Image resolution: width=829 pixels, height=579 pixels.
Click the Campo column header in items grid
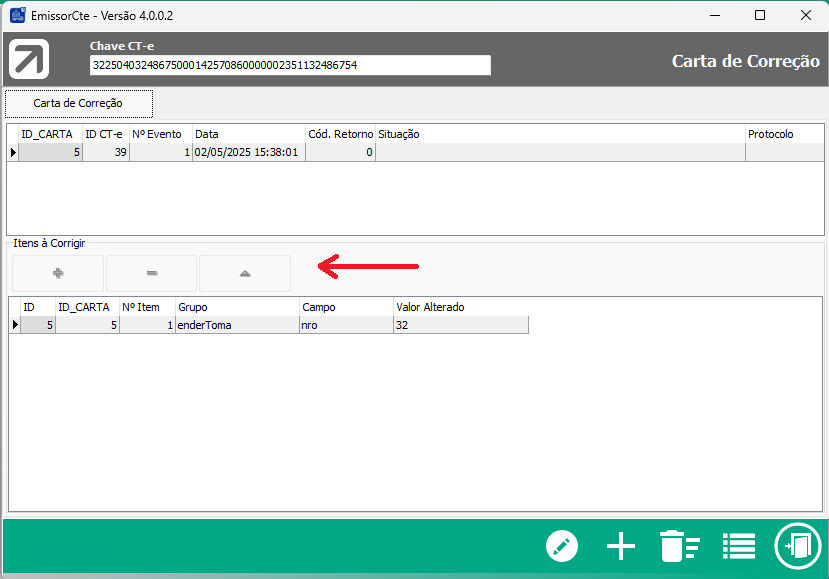[x=346, y=307]
